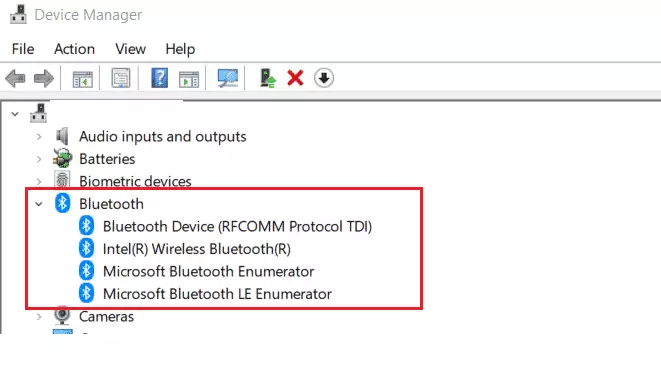Click the red X Uninstall device icon

point(295,78)
